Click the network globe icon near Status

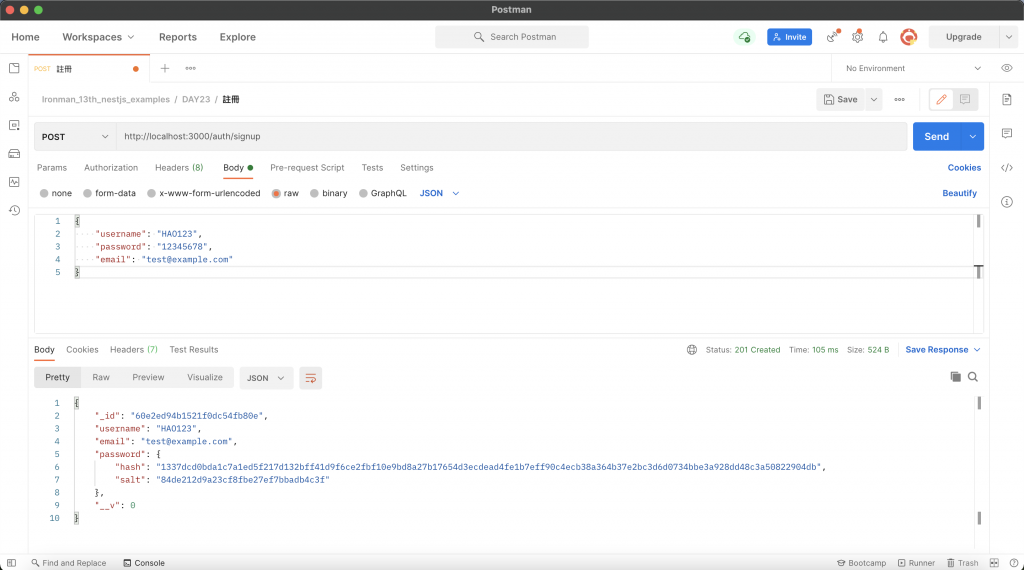[692, 350]
